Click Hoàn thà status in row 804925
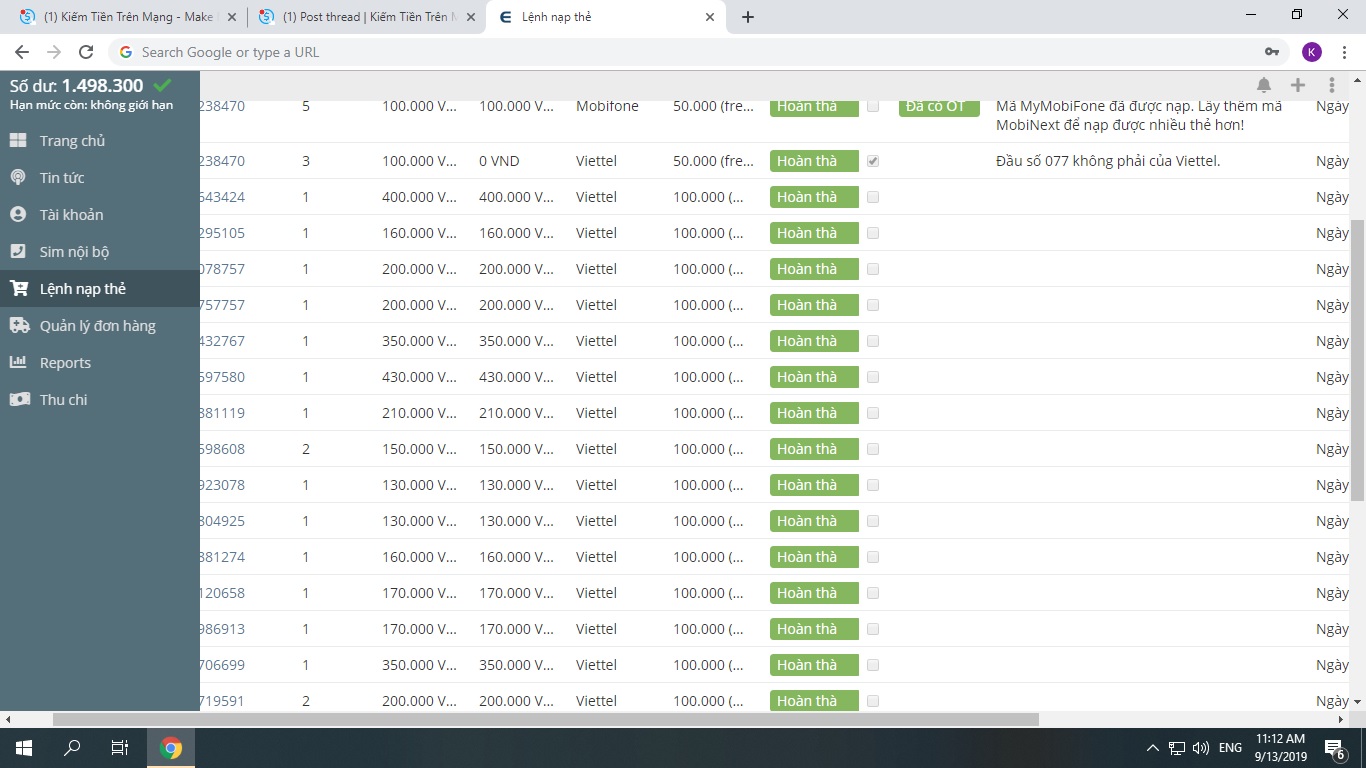The height and width of the screenshot is (768, 1366). click(814, 521)
